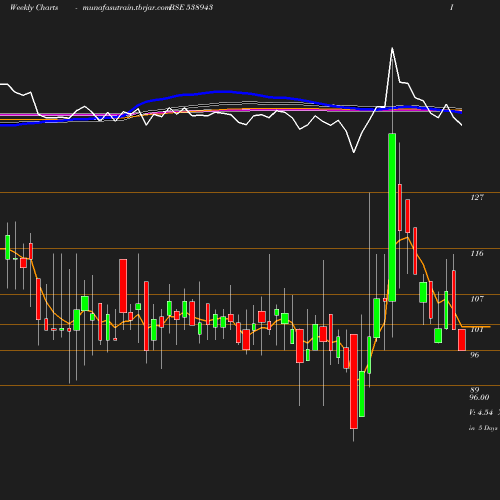Click the 'V: 4.54' volume readout
Viewport: 500px width, 500px height.
pos(481,412)
